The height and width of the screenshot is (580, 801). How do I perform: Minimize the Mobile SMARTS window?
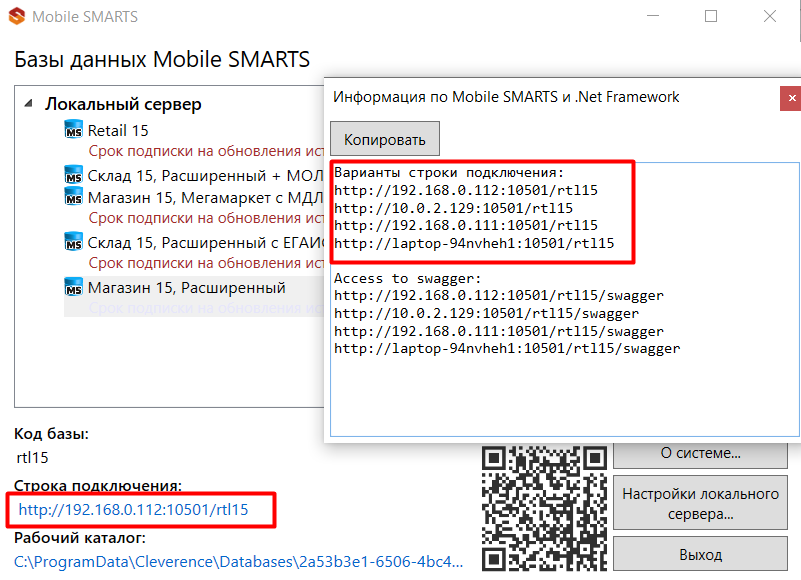point(653,16)
